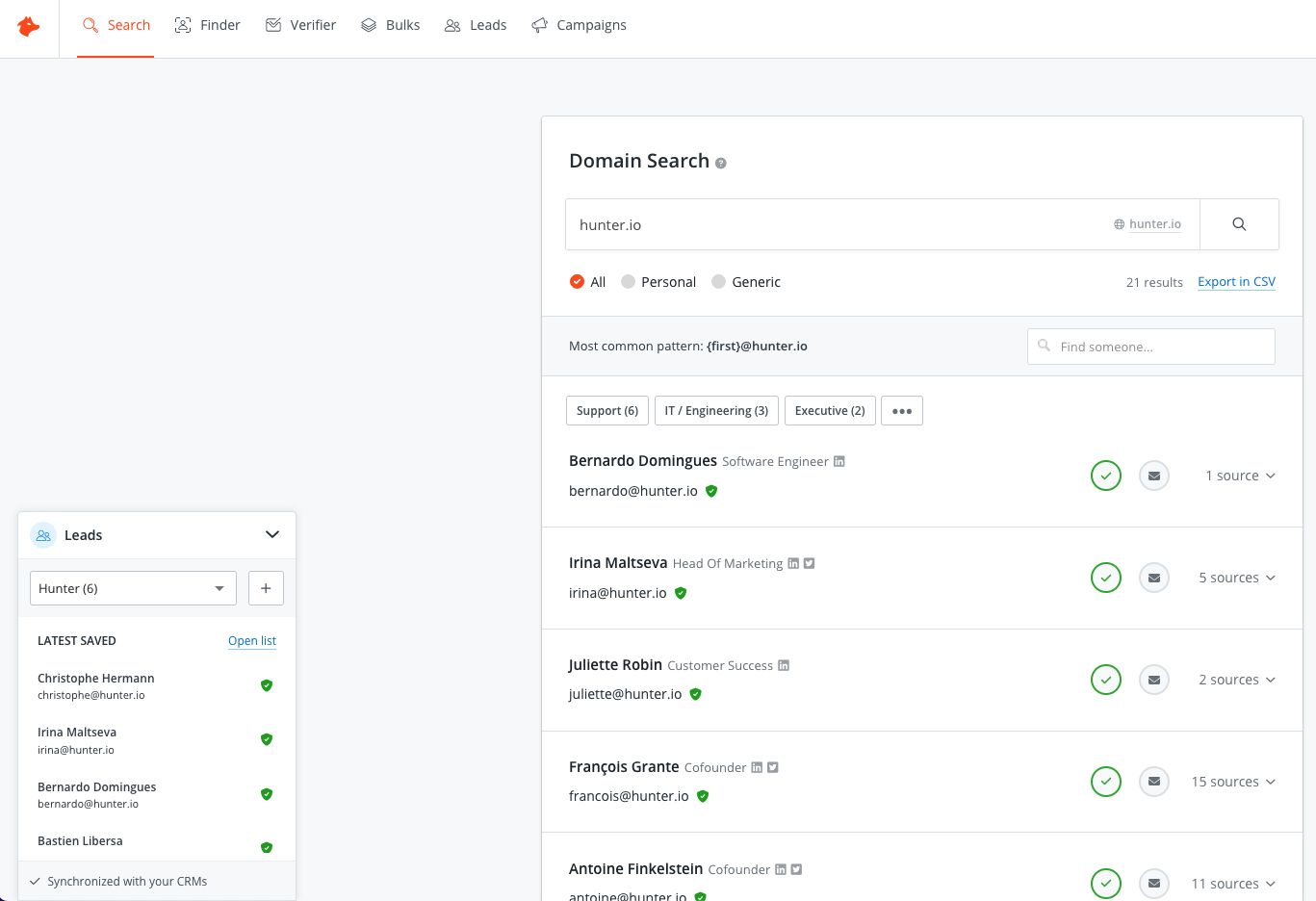Click Antoine Finkelstein's Twitter icon
Viewport: 1316px width, 901px height.
pos(797,869)
